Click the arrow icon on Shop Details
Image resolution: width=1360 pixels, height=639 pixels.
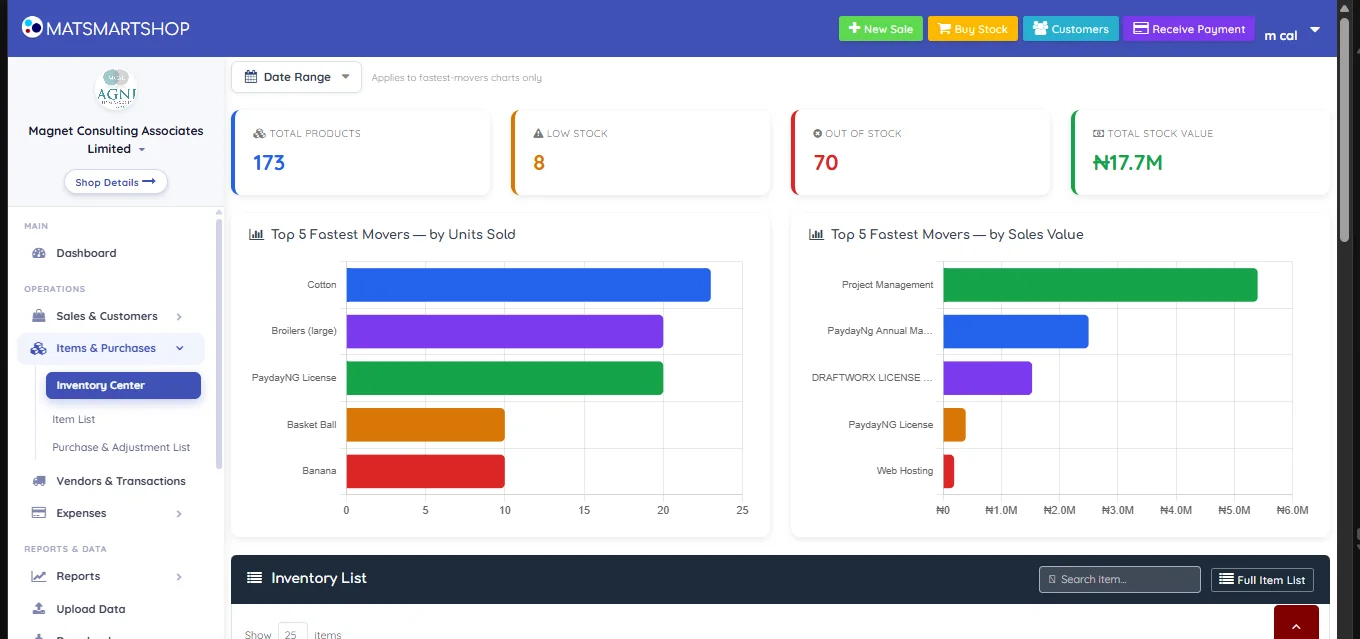coord(149,182)
